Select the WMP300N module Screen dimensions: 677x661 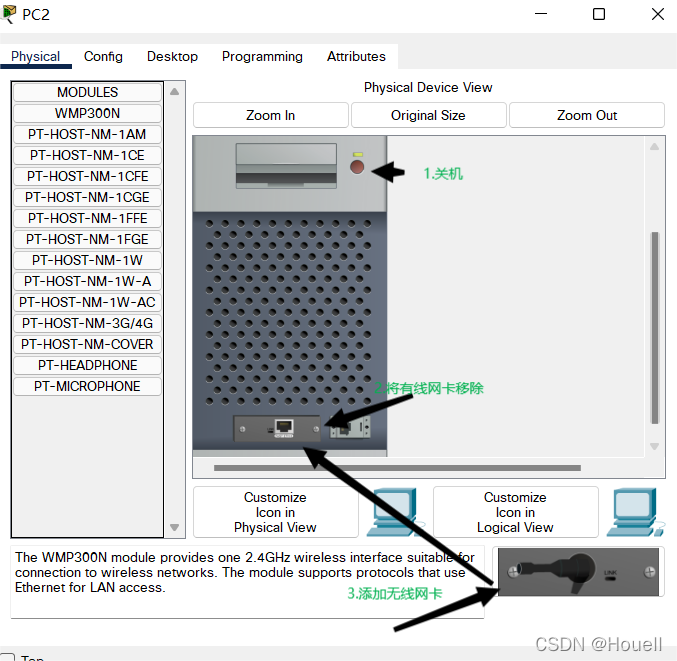(88, 113)
